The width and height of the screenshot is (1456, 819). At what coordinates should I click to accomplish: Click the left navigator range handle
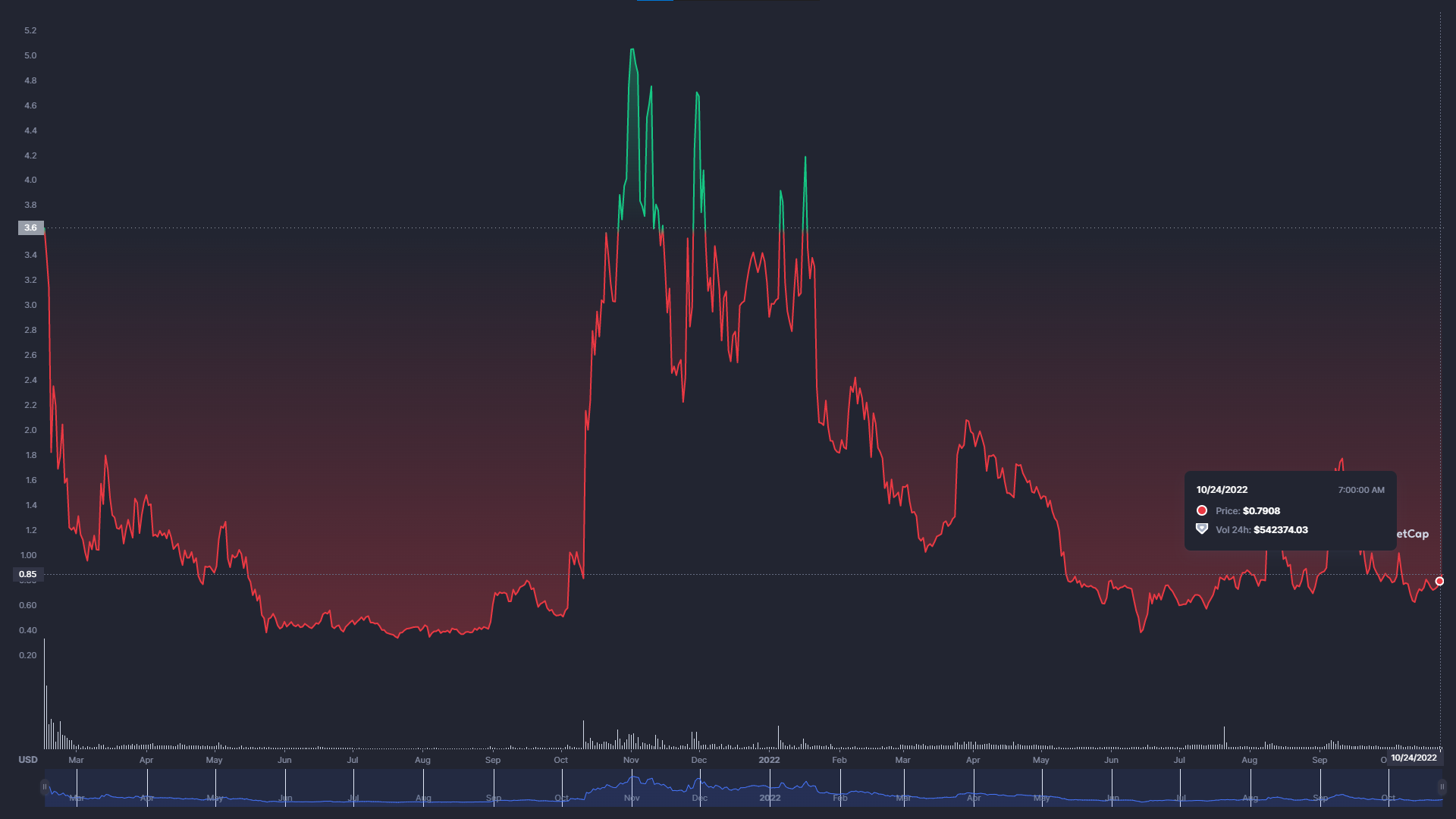click(x=44, y=787)
